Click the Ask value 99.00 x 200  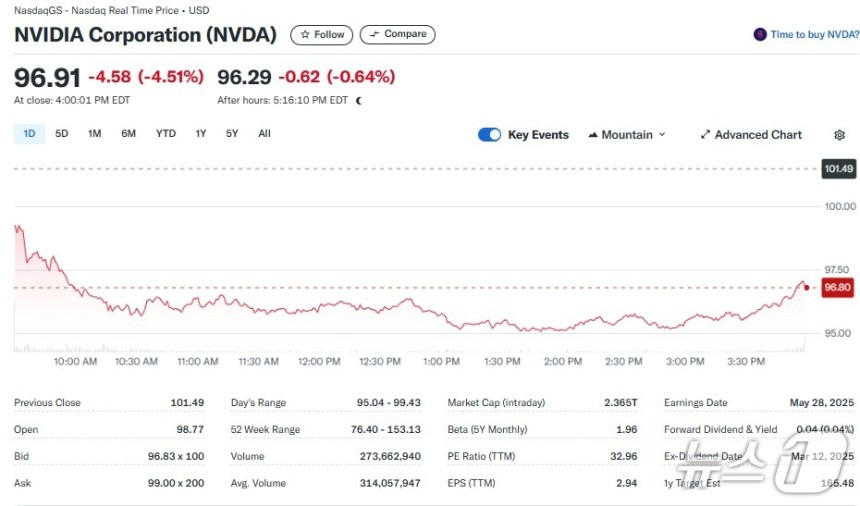(x=176, y=483)
